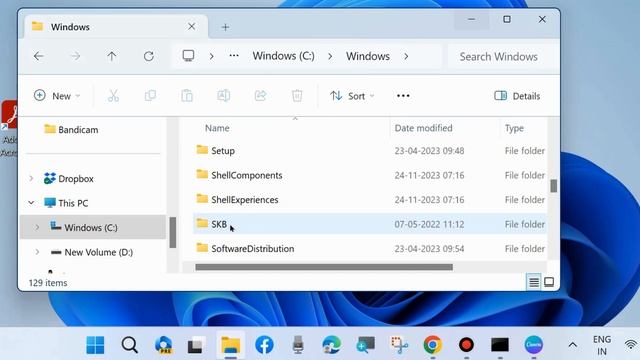Click the 07-05-2022 11:12 date cell
The width and height of the screenshot is (640, 360).
(429, 224)
